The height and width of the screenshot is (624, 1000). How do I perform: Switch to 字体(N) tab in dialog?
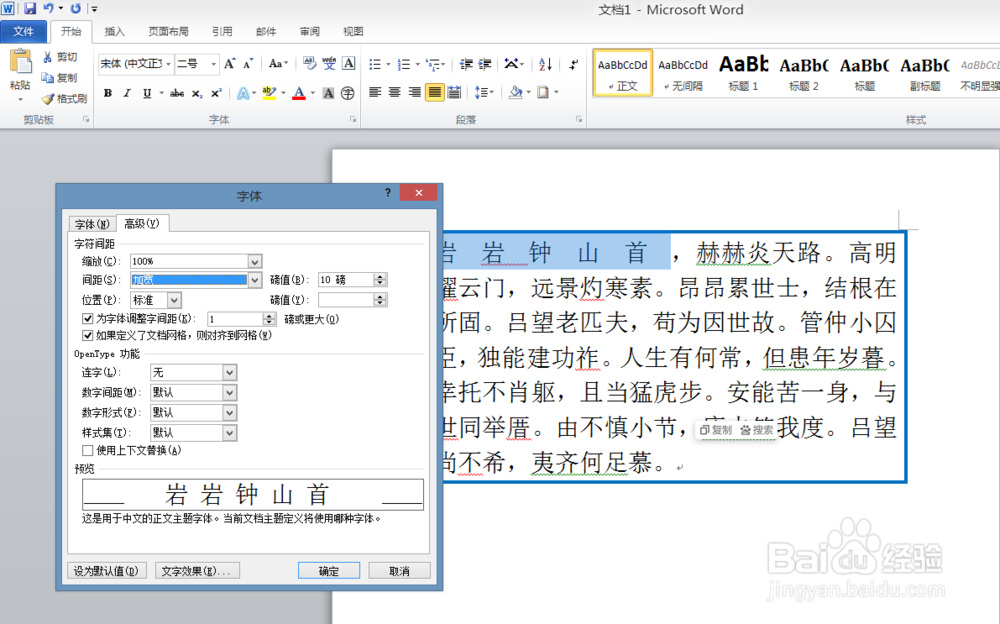pyautogui.click(x=92, y=224)
